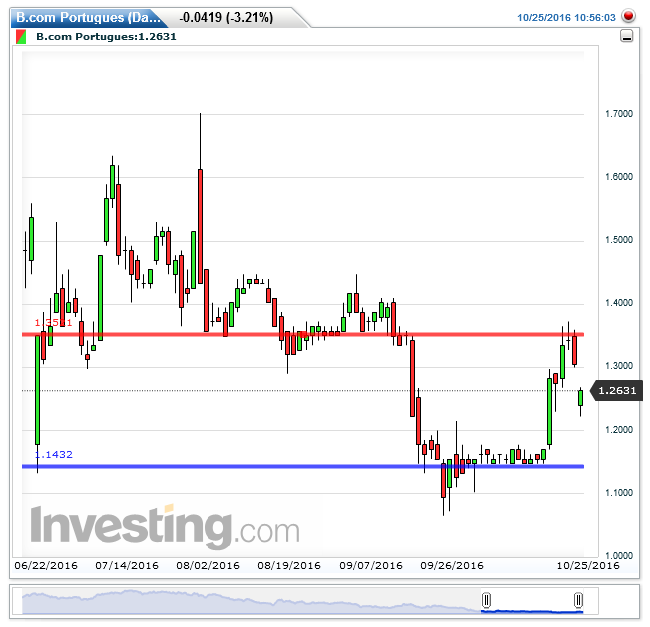This screenshot has height=627, width=650.
Task: Click the last green candle near 1.2631
Action: coord(580,398)
